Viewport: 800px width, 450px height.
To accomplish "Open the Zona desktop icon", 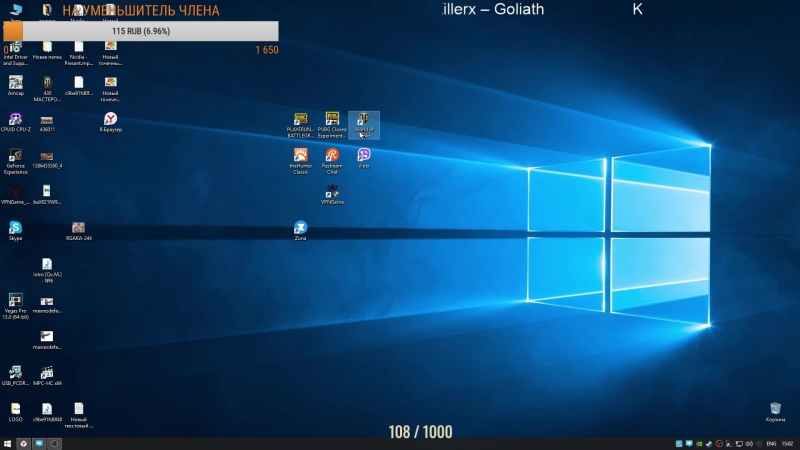I will tap(300, 228).
